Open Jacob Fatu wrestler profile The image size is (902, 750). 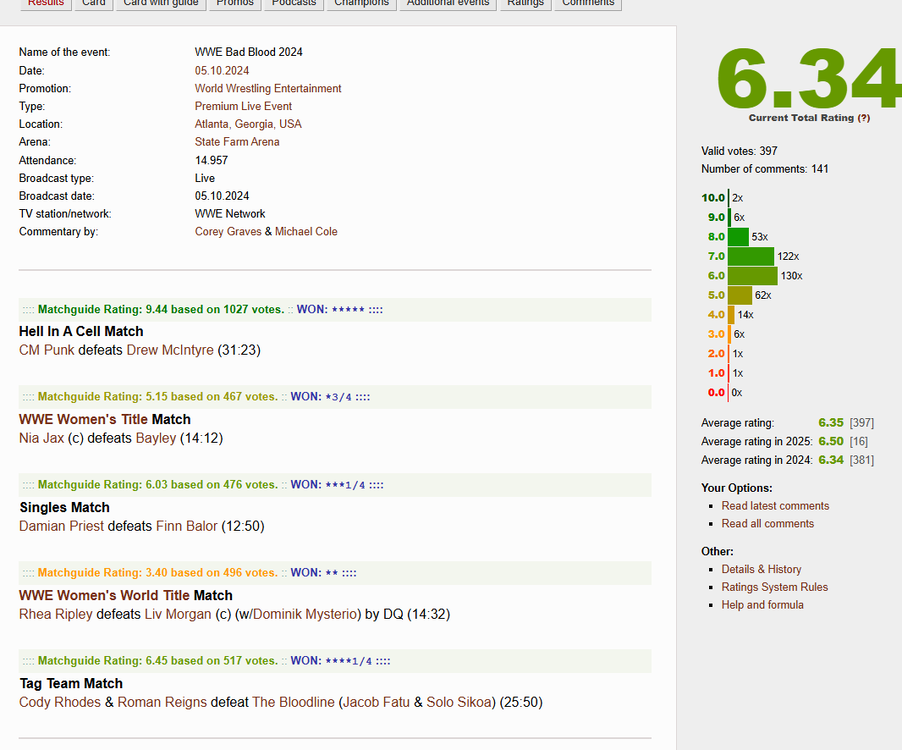pos(376,702)
